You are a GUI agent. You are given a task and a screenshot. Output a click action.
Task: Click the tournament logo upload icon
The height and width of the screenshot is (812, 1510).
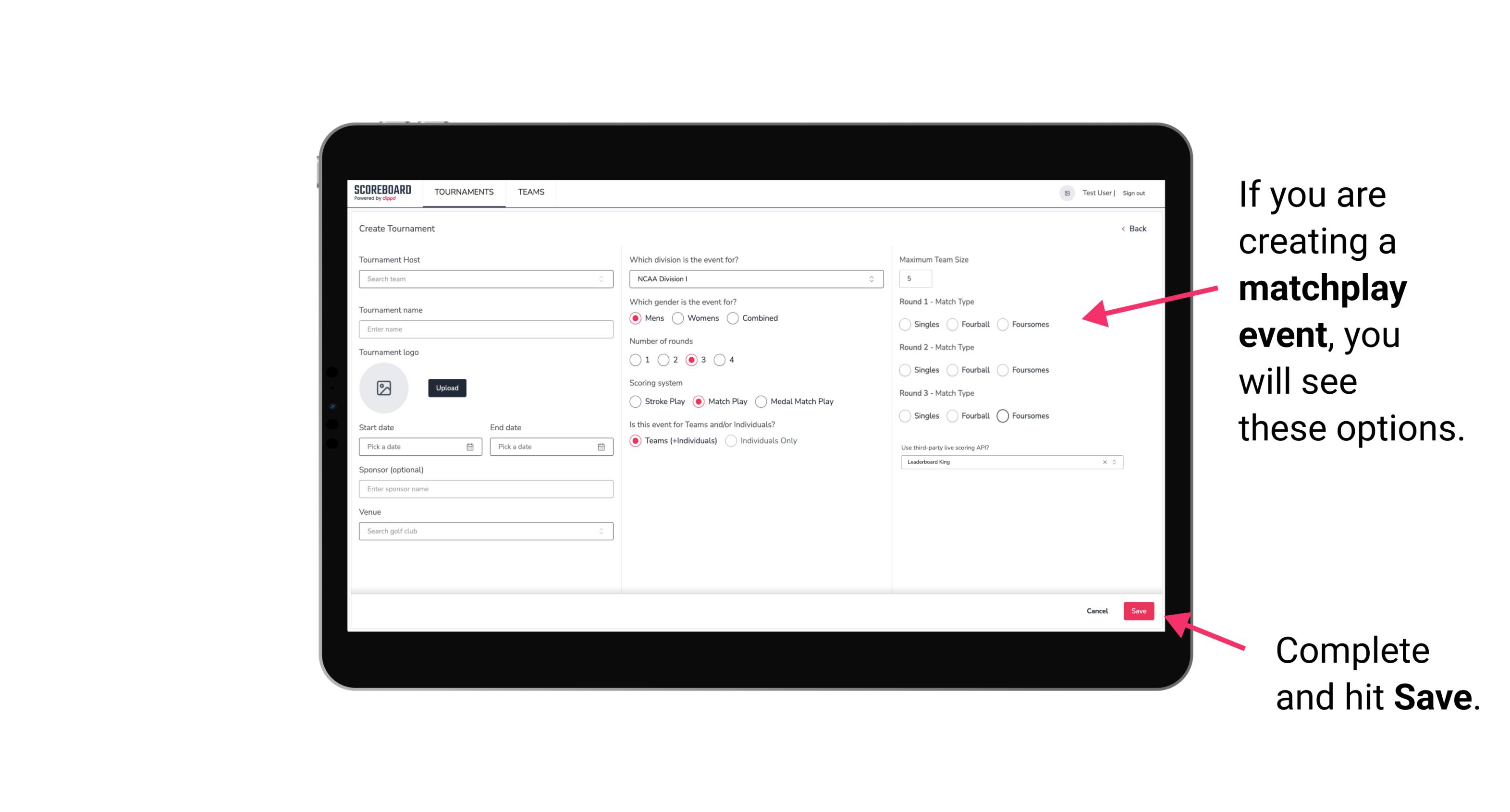384,388
